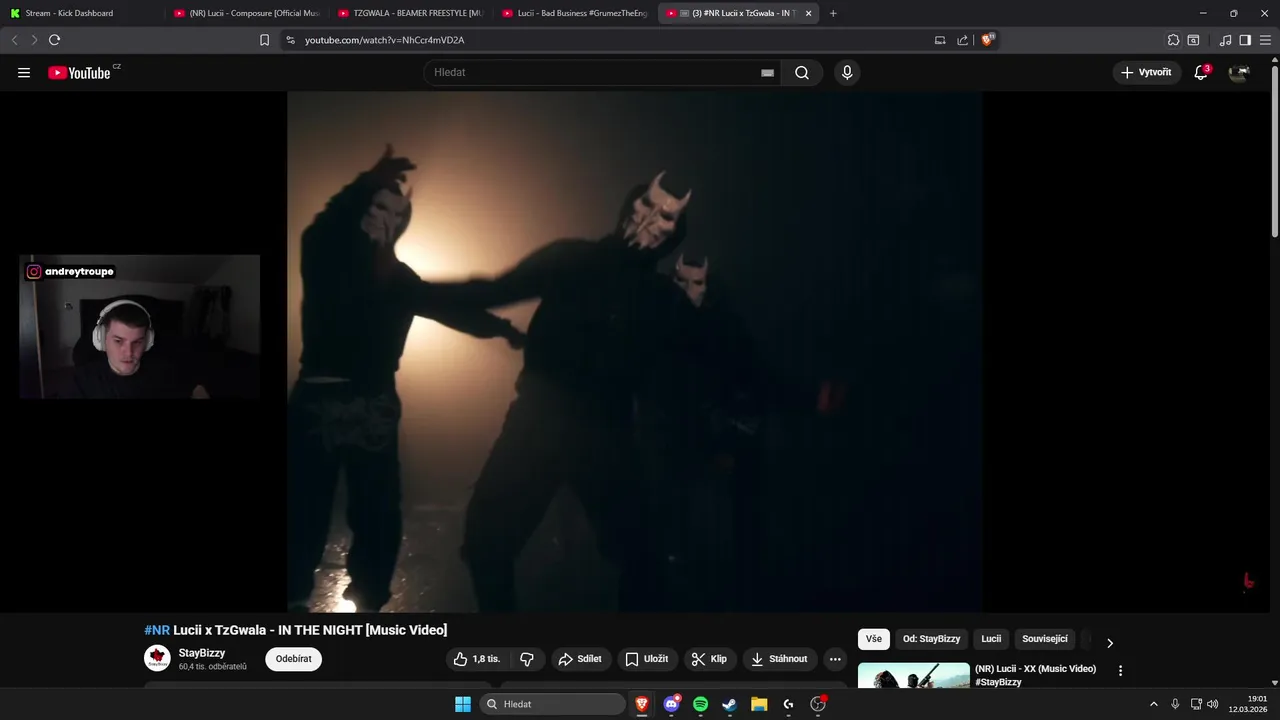Screen dimensions: 1280x720
Task: Select the Lucii filter chip
Action: [991, 639]
